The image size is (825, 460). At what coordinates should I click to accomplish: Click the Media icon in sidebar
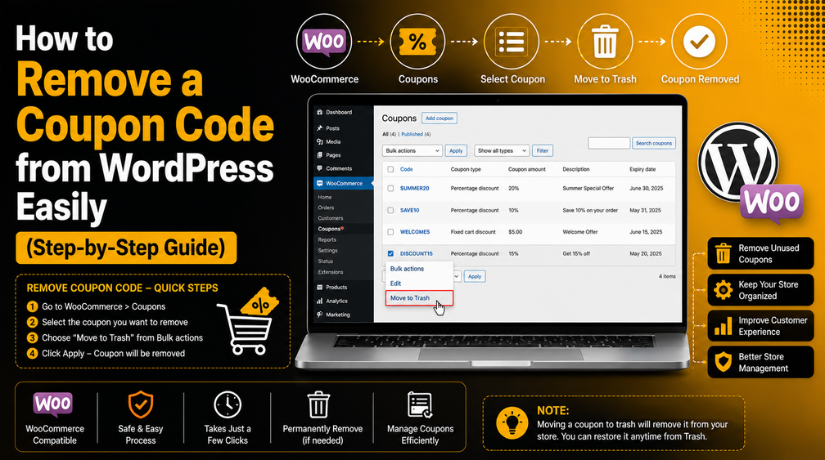319,142
